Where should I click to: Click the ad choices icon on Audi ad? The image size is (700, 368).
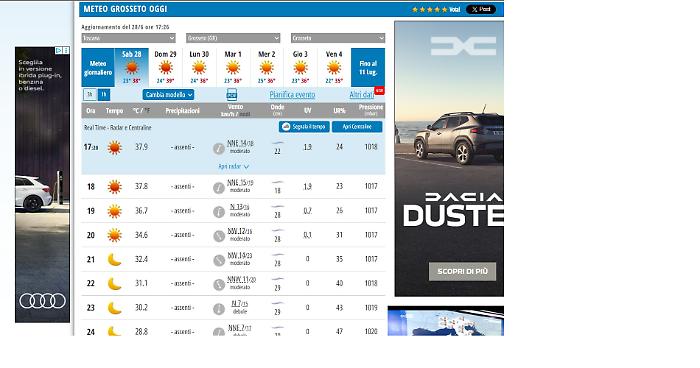(x=58, y=50)
